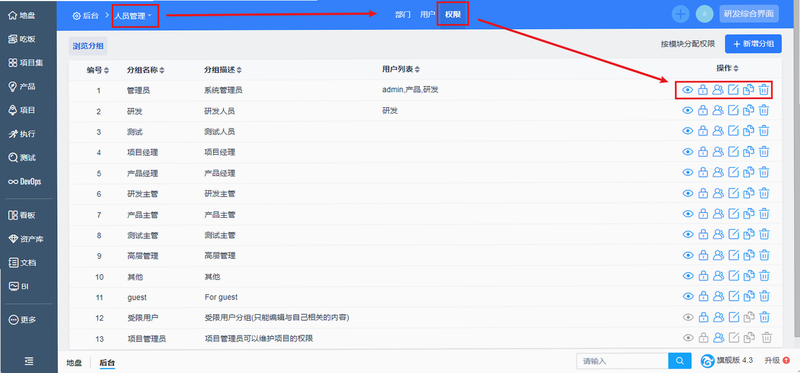
Task: Click the 旗舰版 4.3 version label
Action: [x=727, y=361]
